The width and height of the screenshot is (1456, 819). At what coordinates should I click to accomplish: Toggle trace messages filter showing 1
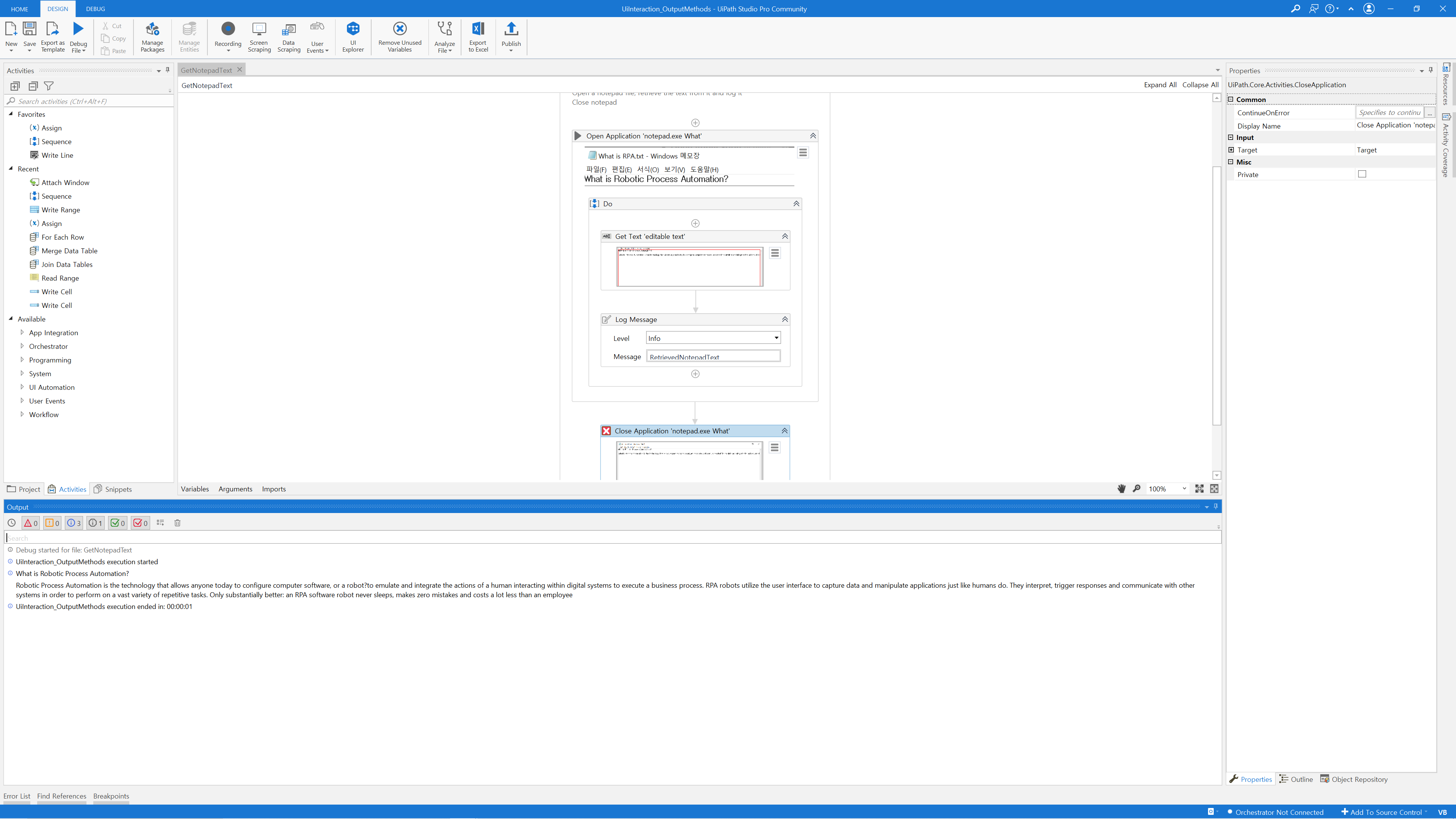tap(96, 523)
